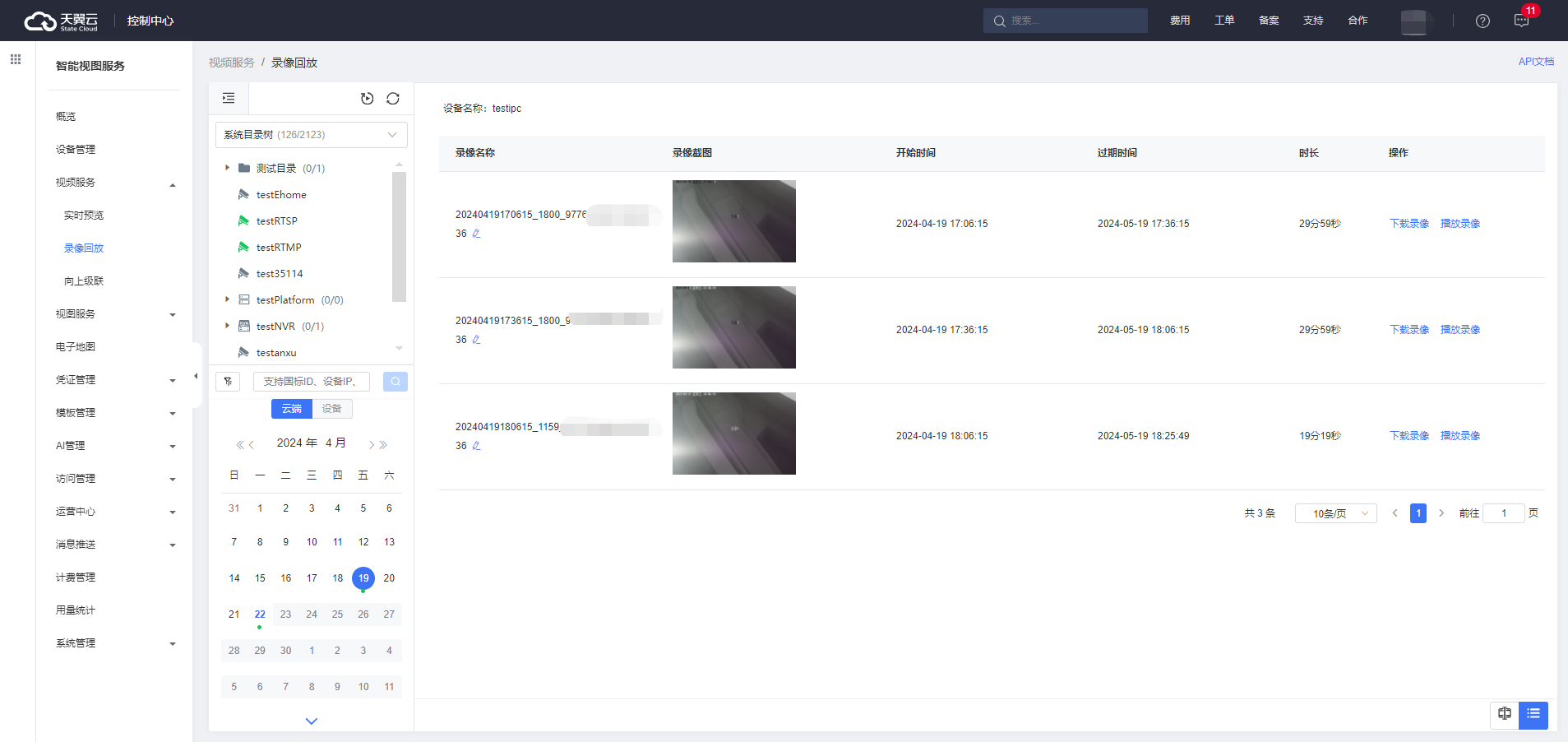This screenshot has width=1568, height=742.
Task: Open 费用 in top navigation
Action: click(1180, 21)
